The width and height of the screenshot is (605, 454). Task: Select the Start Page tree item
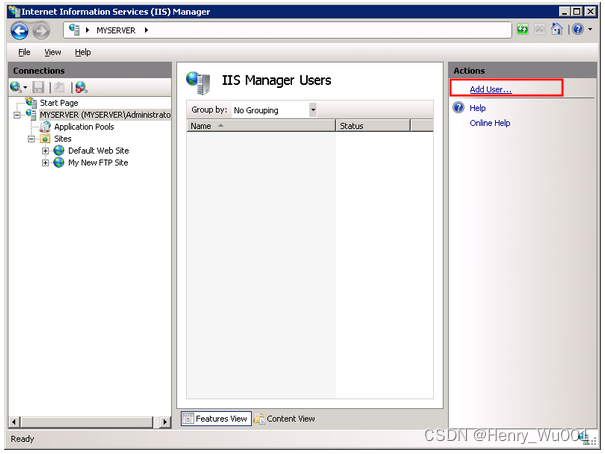tap(59, 103)
